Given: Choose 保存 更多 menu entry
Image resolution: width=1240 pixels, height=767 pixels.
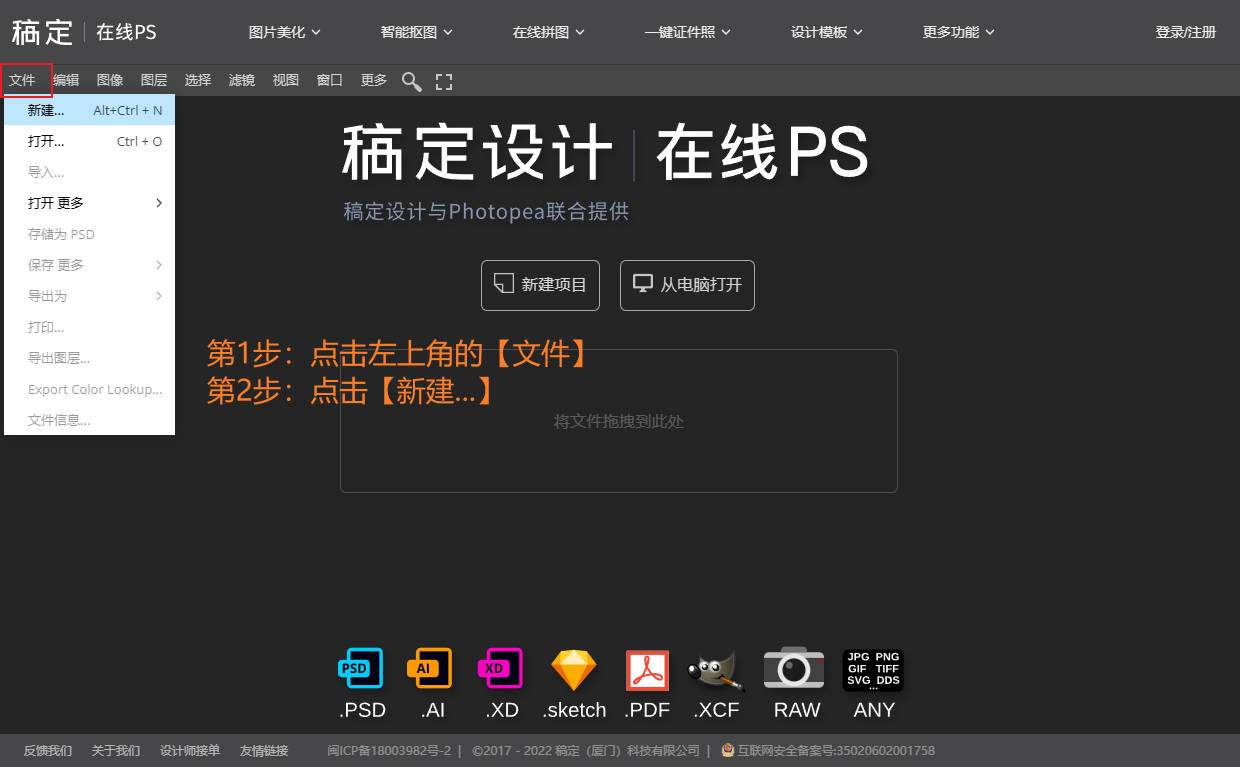Looking at the screenshot, I should pyautogui.click(x=90, y=265).
